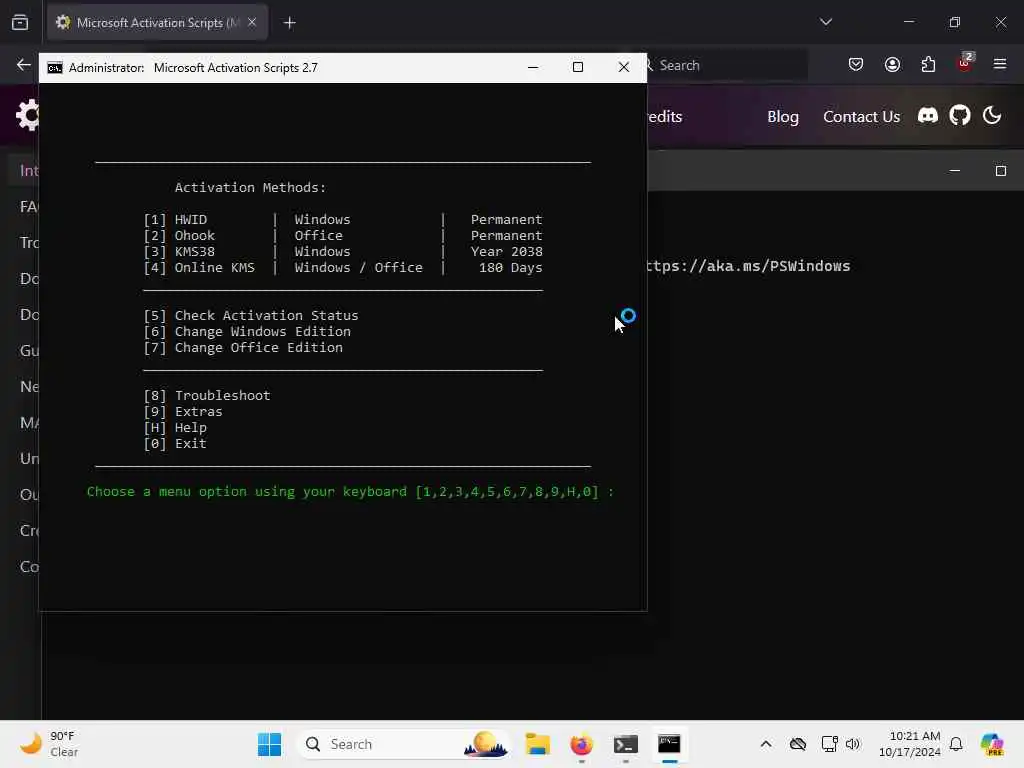Minimize the background PowerShell window
The width and height of the screenshot is (1024, 768).
(x=955, y=170)
